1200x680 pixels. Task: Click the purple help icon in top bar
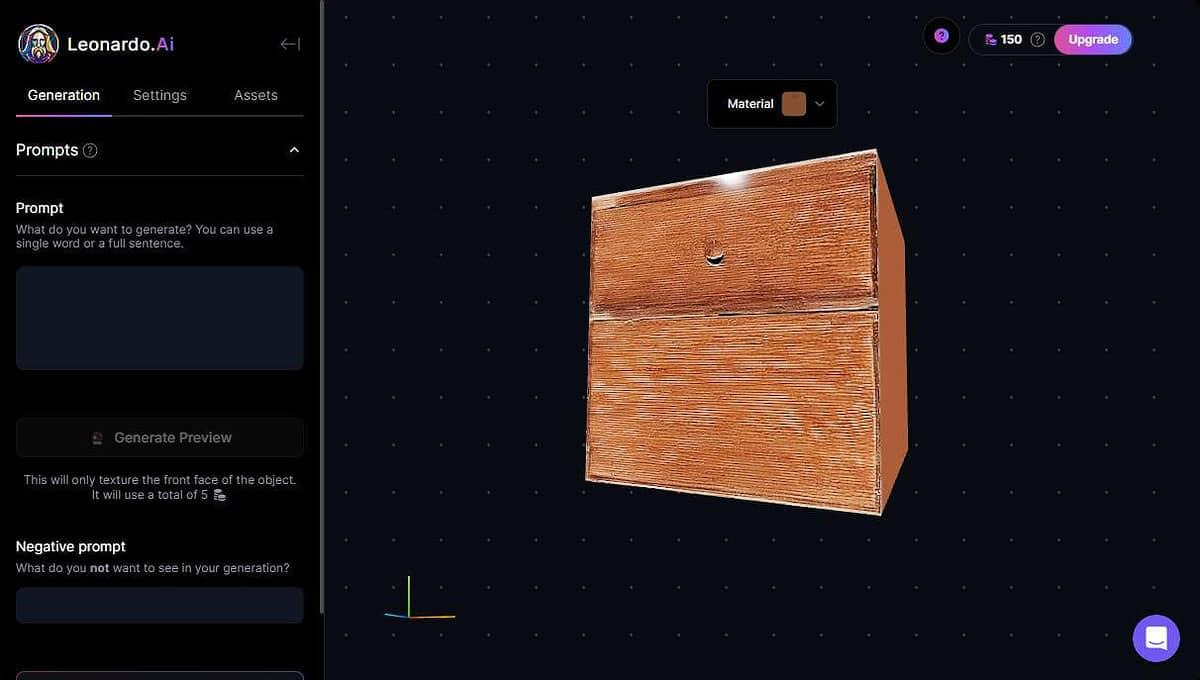click(940, 35)
